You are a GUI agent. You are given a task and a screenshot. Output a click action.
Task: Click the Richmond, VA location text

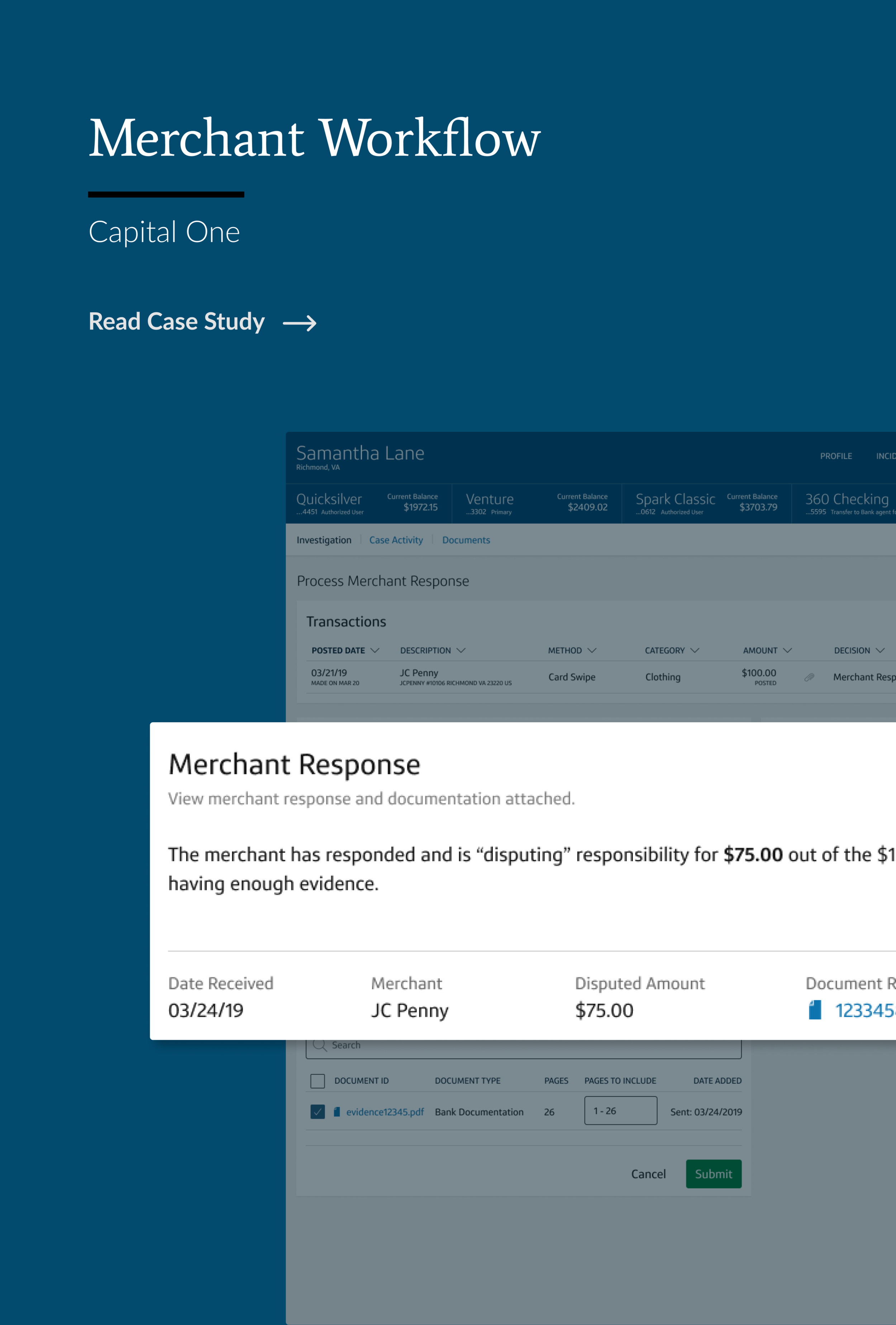tap(318, 468)
